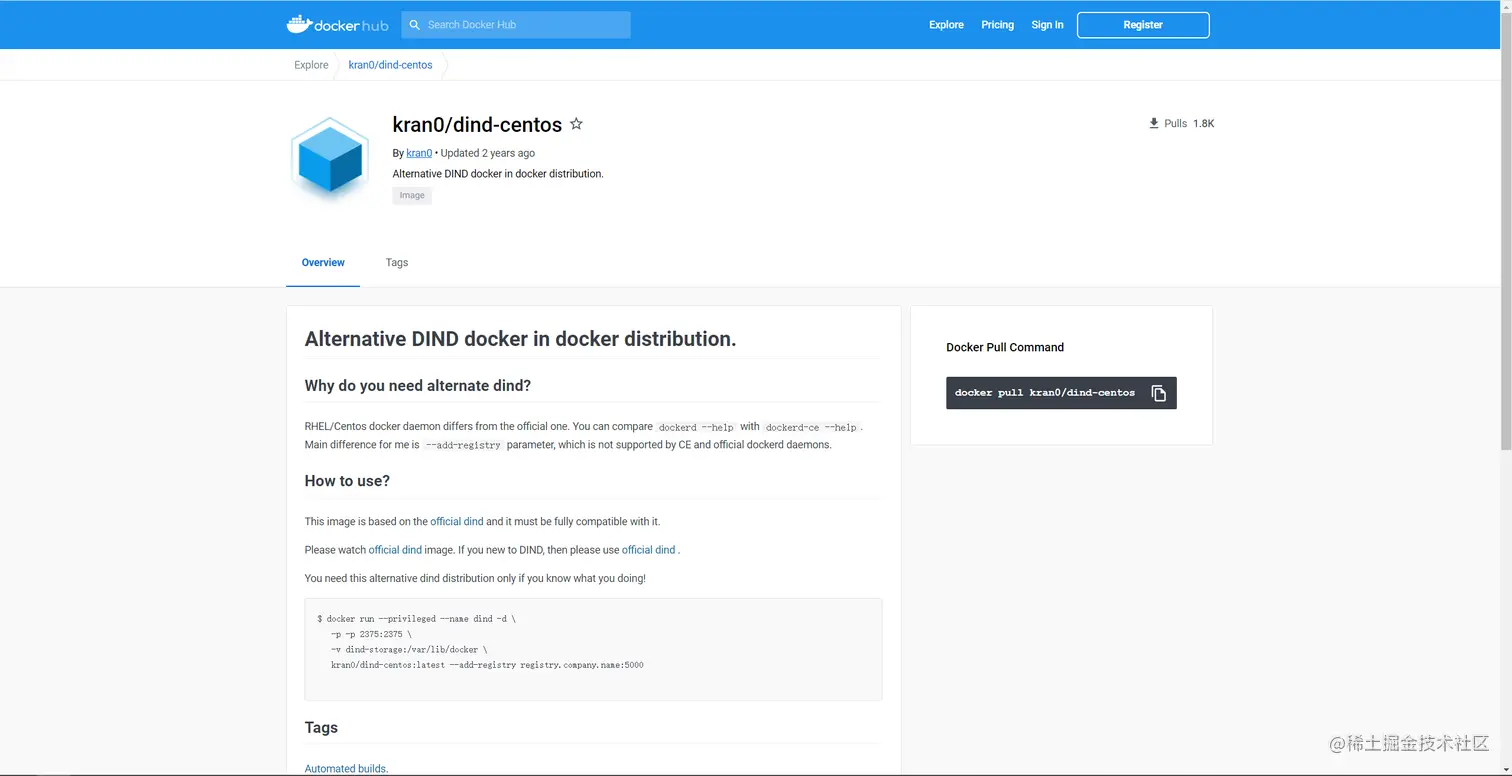The height and width of the screenshot is (776, 1512).
Task: Click the Pulls download icon
Action: click(1154, 123)
